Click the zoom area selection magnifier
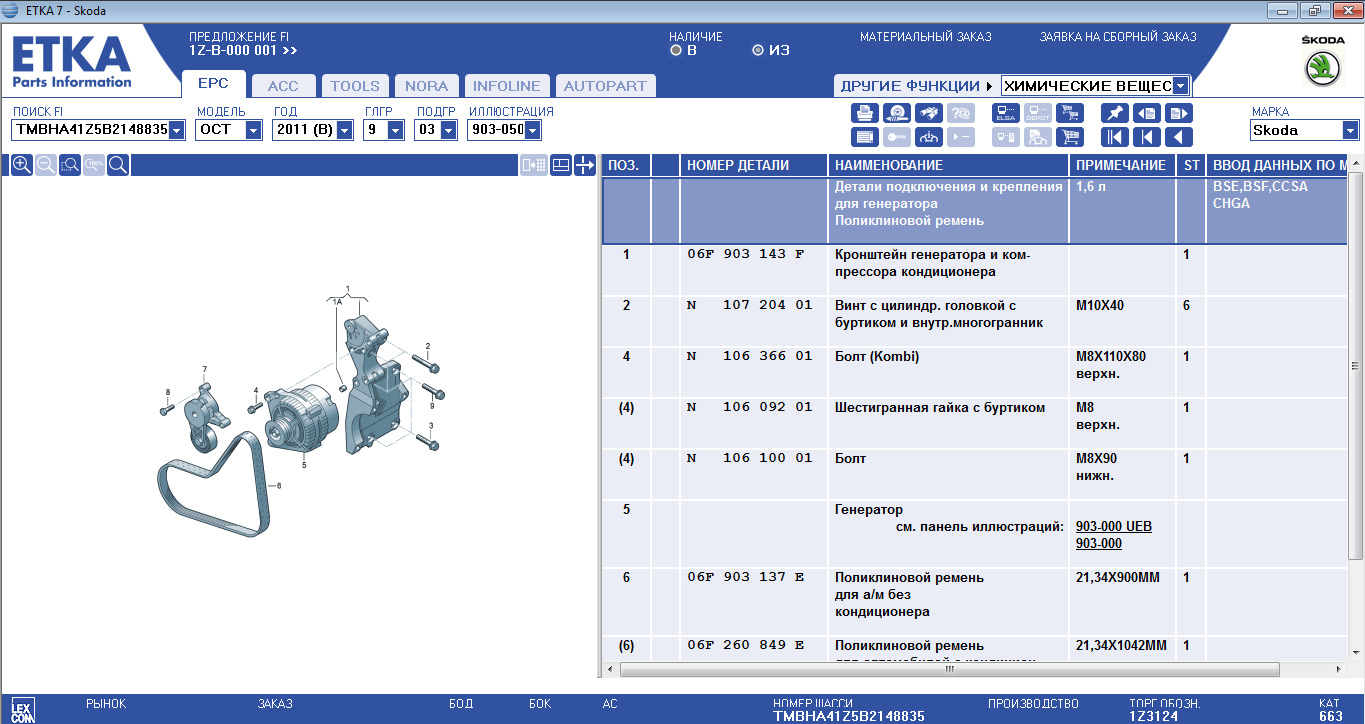Image resolution: width=1365 pixels, height=724 pixels. [x=69, y=165]
